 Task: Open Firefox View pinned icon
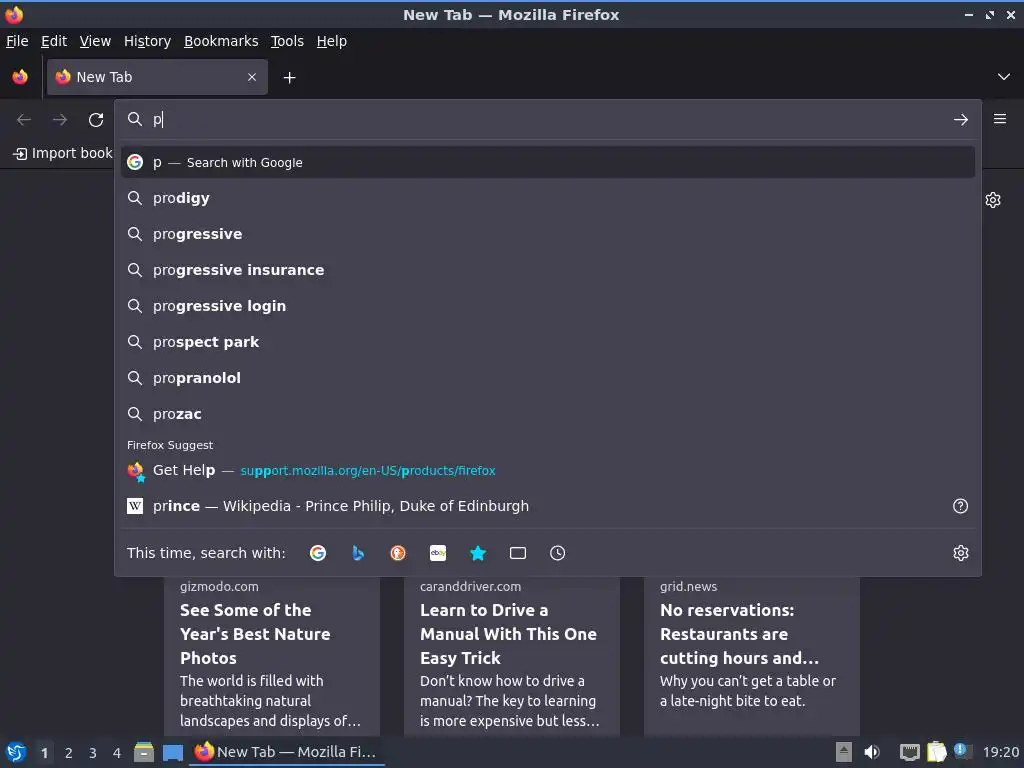(20, 77)
